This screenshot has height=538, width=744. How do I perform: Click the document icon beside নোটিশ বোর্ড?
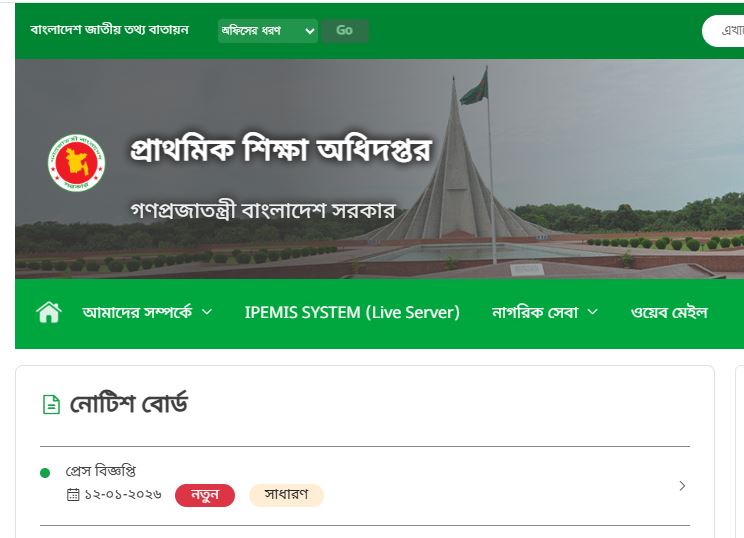(50, 405)
